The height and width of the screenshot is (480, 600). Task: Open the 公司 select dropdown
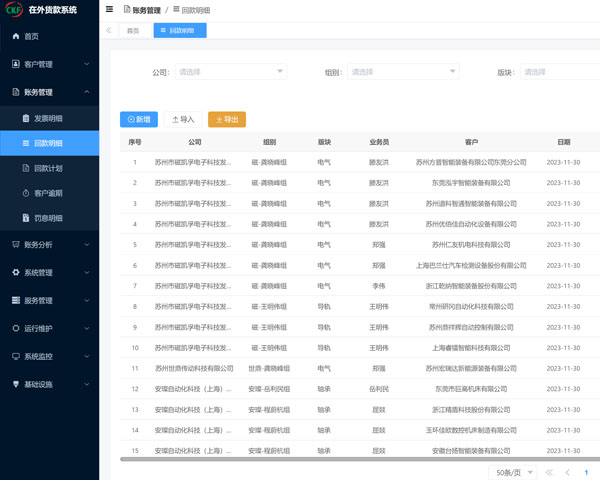pos(230,72)
